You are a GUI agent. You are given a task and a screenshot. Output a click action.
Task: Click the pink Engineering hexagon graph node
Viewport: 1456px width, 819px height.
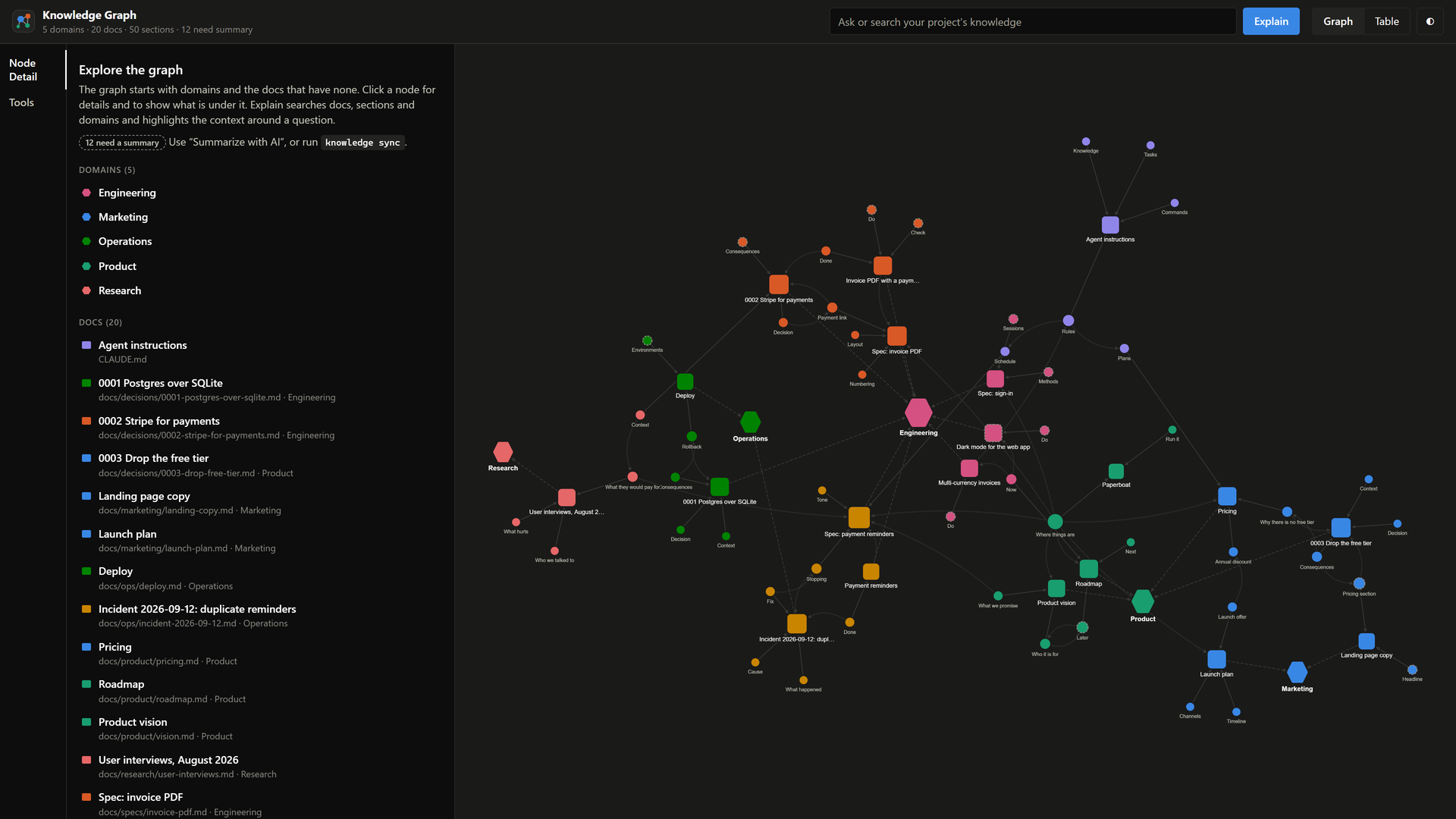[918, 413]
